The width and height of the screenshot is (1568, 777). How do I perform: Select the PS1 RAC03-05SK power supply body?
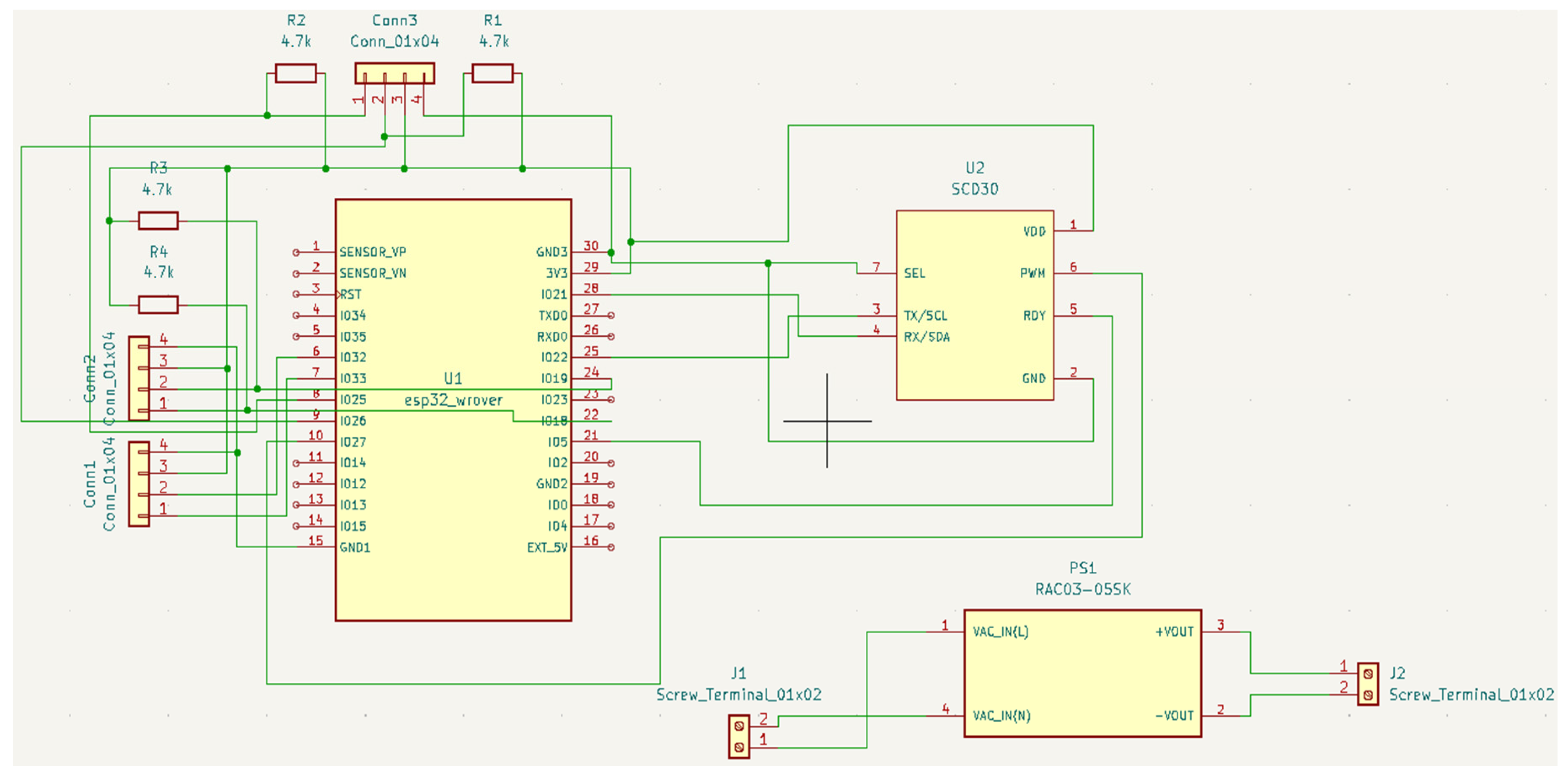pos(1082,673)
